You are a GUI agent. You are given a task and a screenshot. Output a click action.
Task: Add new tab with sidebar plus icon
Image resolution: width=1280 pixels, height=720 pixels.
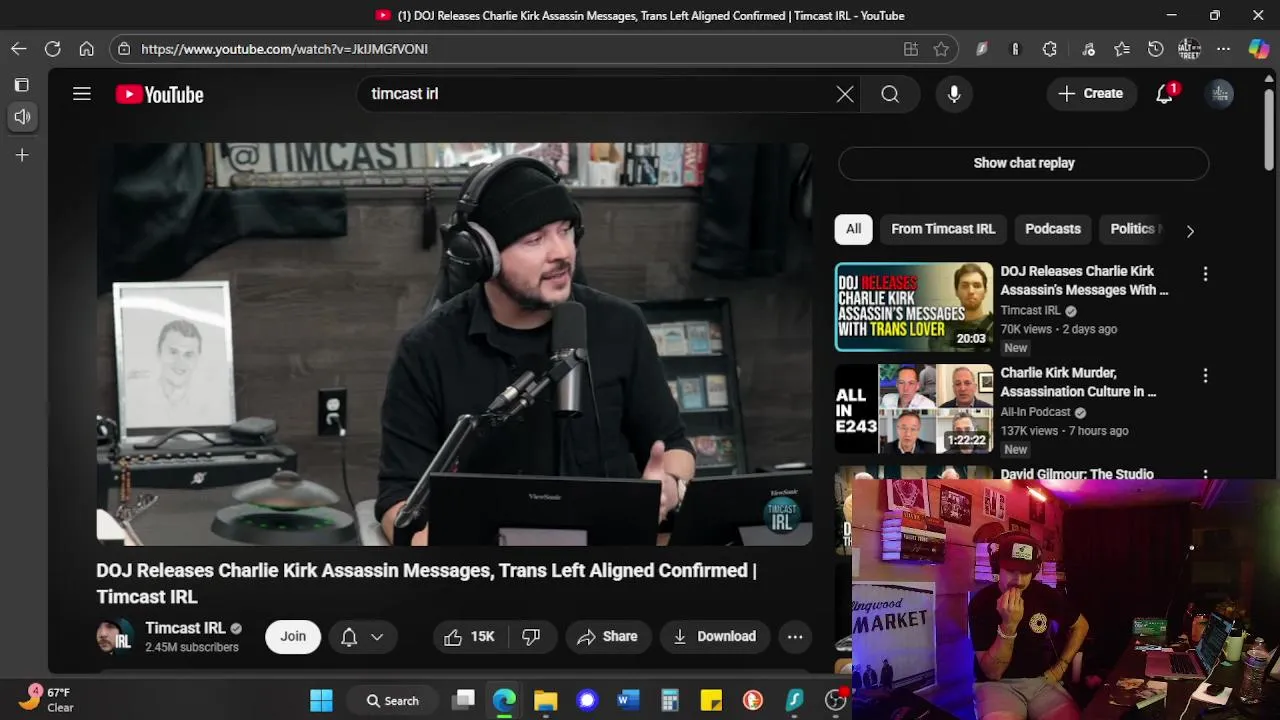[x=22, y=155]
